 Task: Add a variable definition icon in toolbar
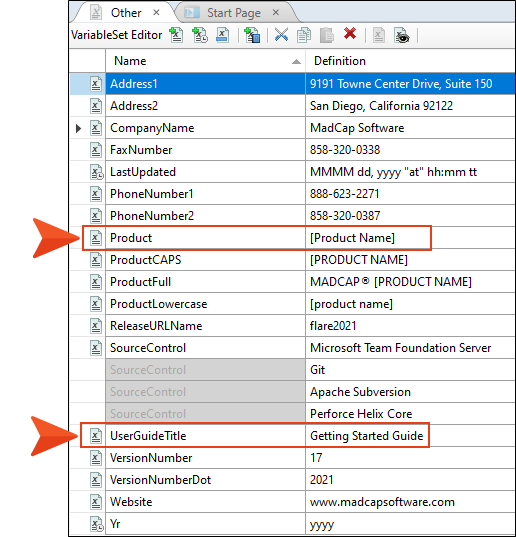pos(252,35)
